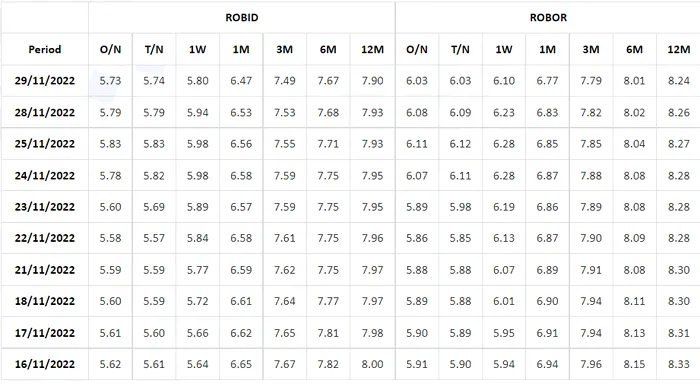This screenshot has height=387, width=700.
Task: Click the ROBID group header
Action: 242,17
